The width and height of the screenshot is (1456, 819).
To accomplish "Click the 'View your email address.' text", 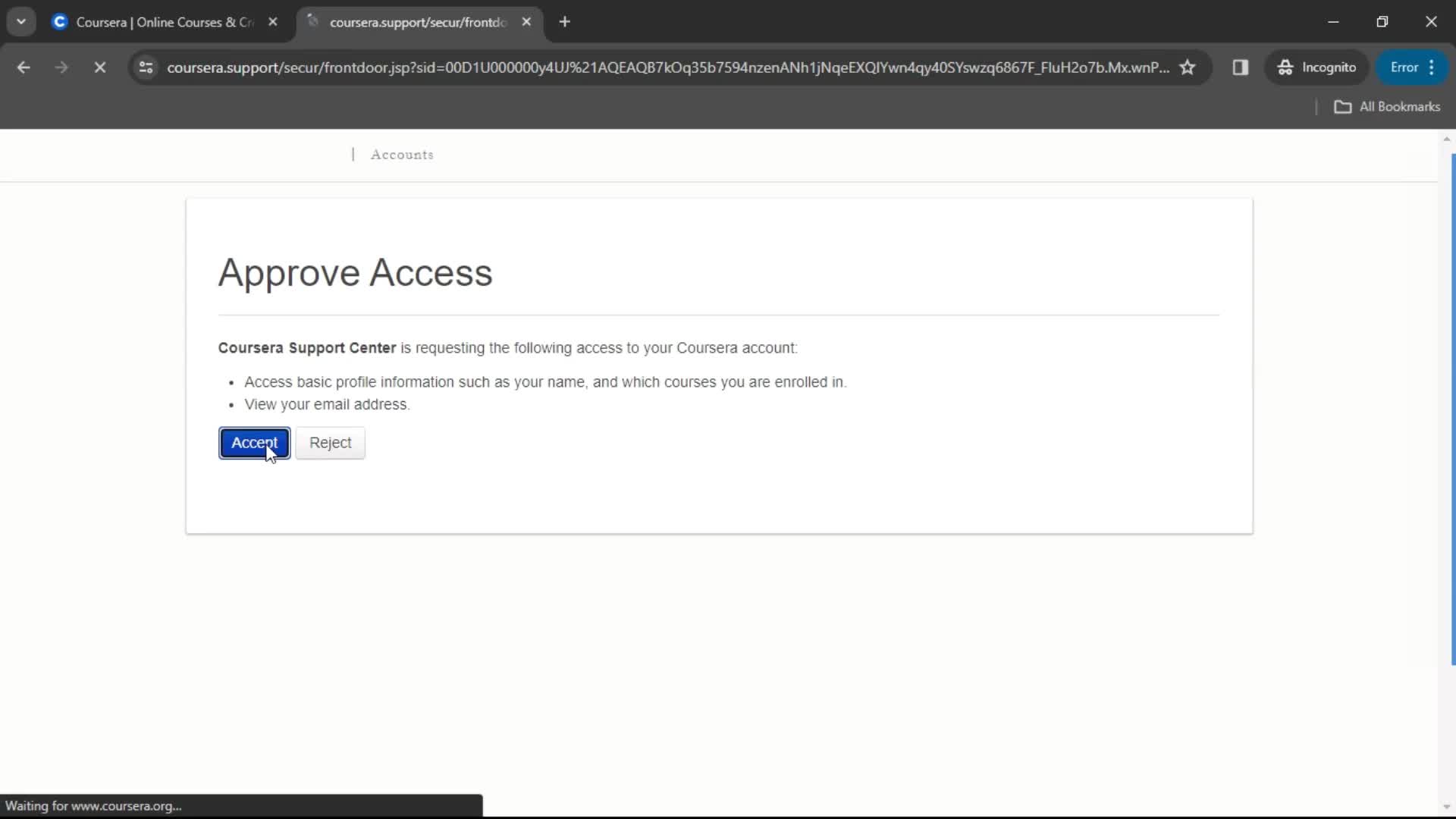I will 327,405.
